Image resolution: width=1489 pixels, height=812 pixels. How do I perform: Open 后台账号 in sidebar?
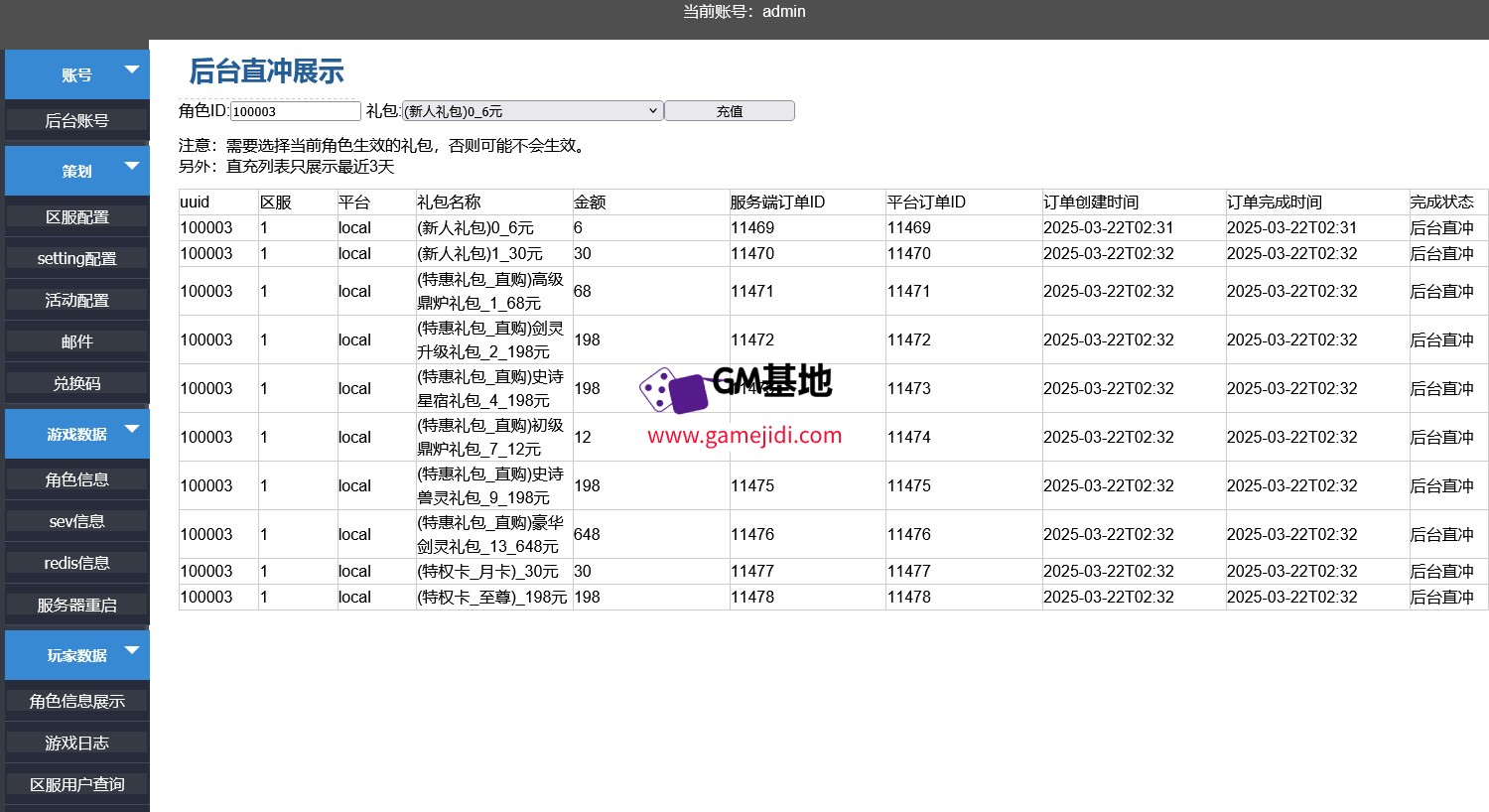76,121
